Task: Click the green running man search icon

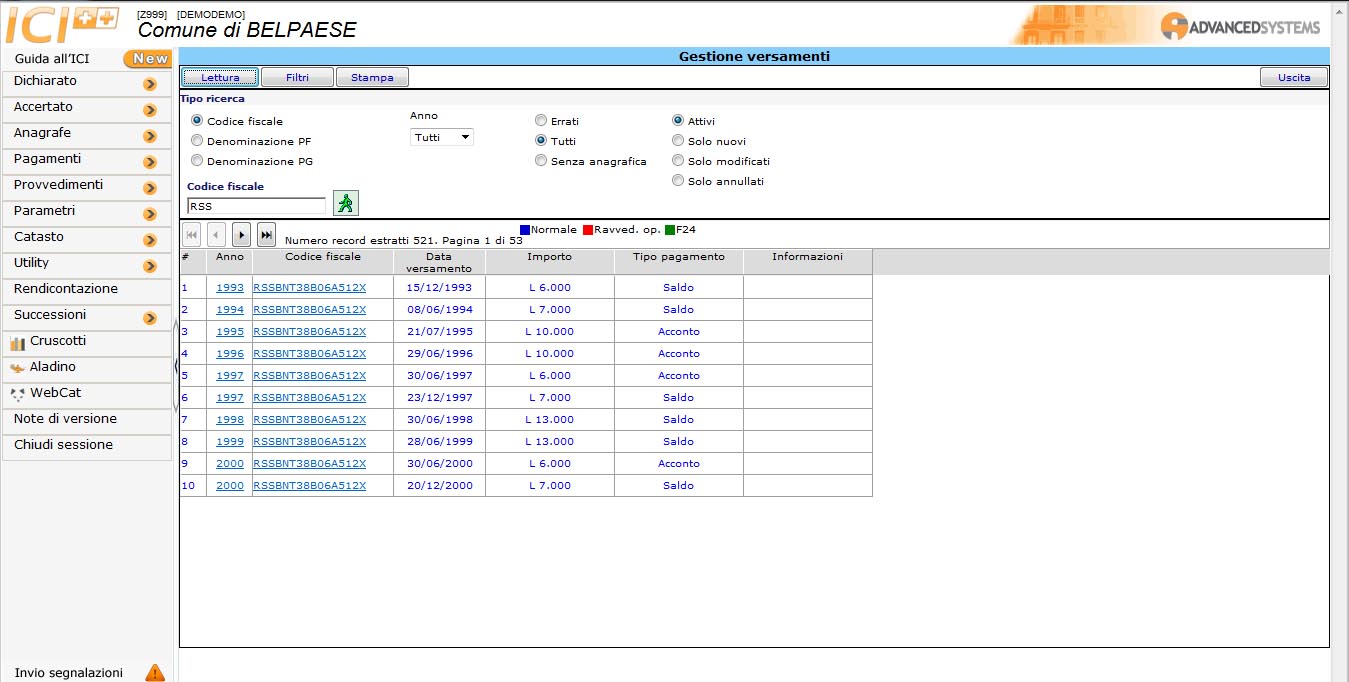Action: pos(345,204)
